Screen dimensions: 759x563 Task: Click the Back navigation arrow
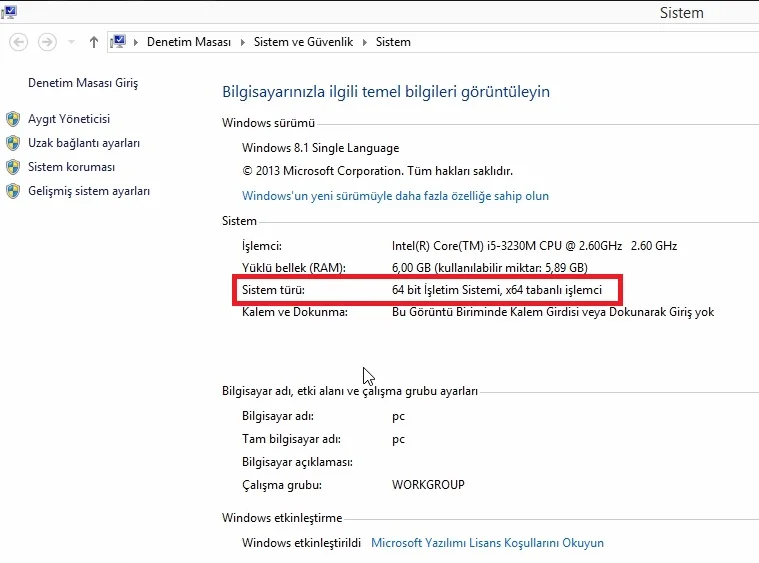click(x=18, y=42)
